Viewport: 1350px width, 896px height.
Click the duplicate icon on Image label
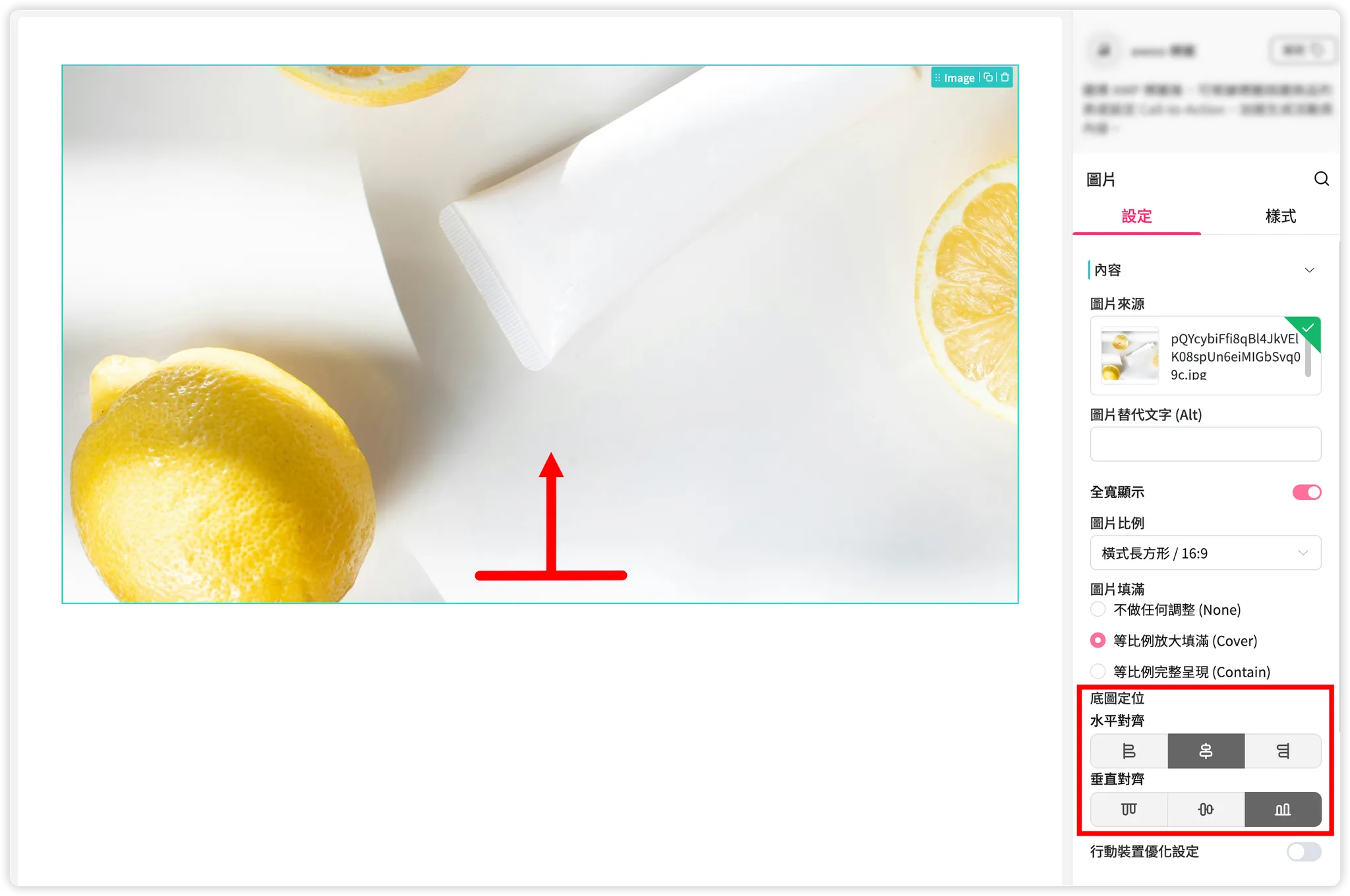988,78
